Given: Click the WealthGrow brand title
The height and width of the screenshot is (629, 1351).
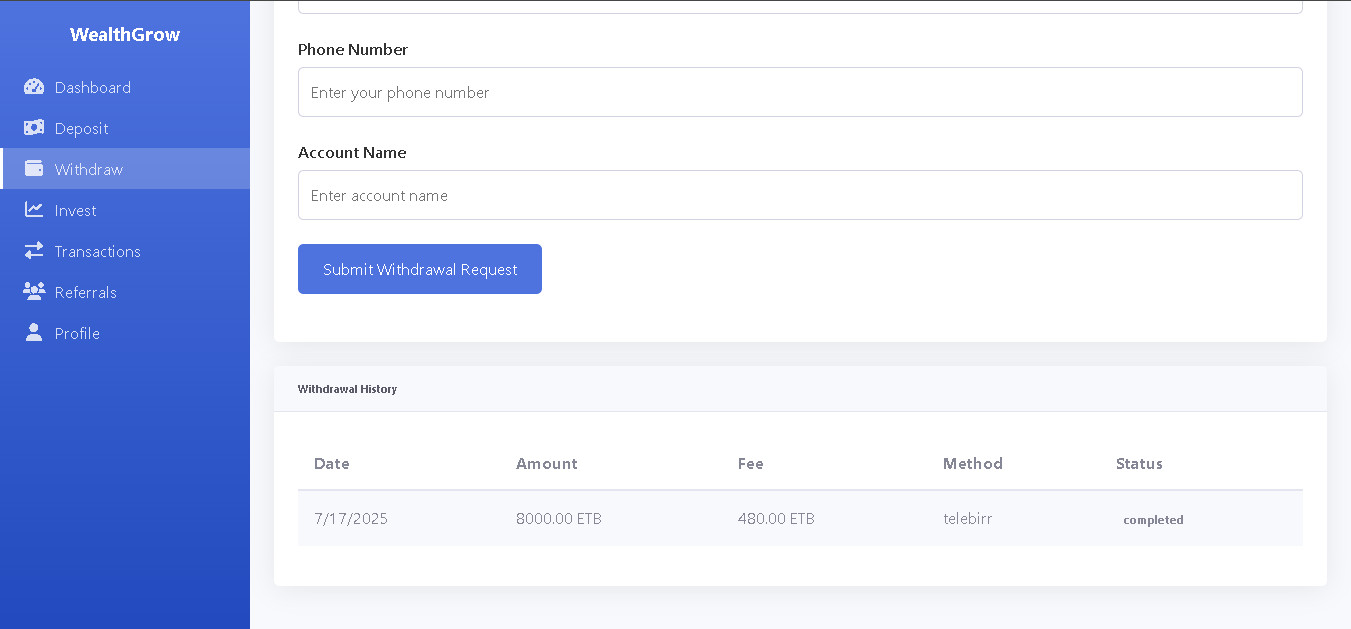Looking at the screenshot, I should click(x=125, y=35).
